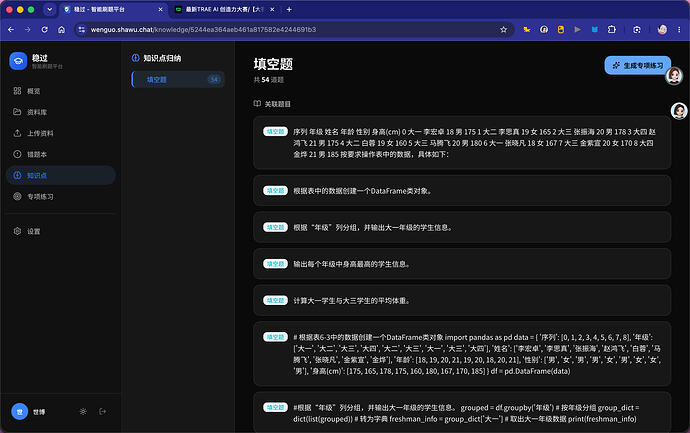Viewport: 690px width, 433px height.
Task: Open code card with grouped = df.groupby
Action: (462, 412)
